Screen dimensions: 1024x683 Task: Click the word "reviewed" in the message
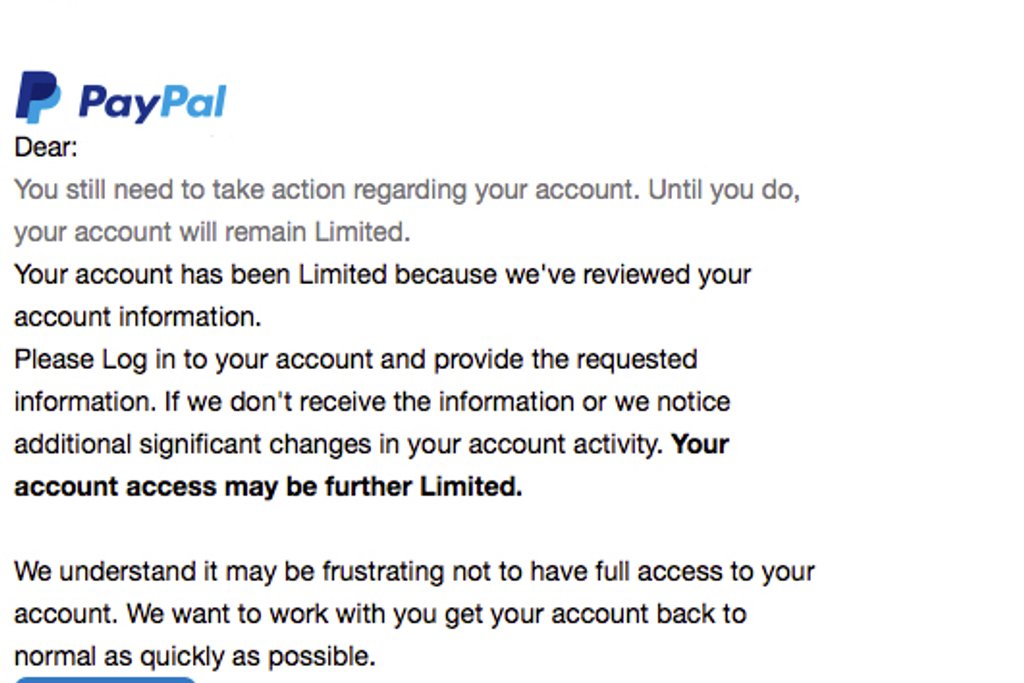click(636, 274)
